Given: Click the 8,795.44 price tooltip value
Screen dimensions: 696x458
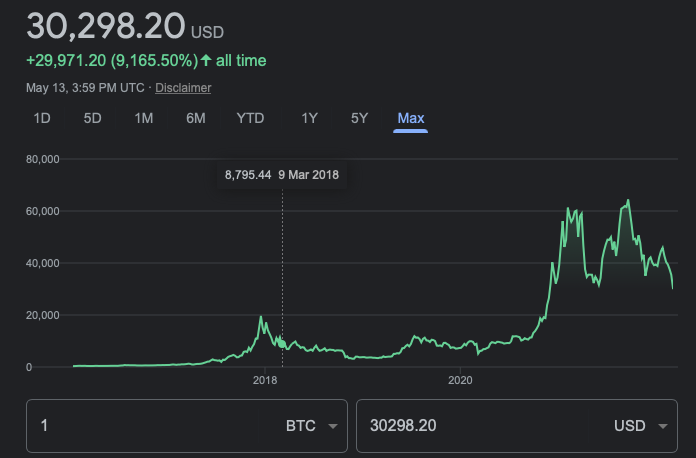Looking at the screenshot, I should tap(248, 175).
